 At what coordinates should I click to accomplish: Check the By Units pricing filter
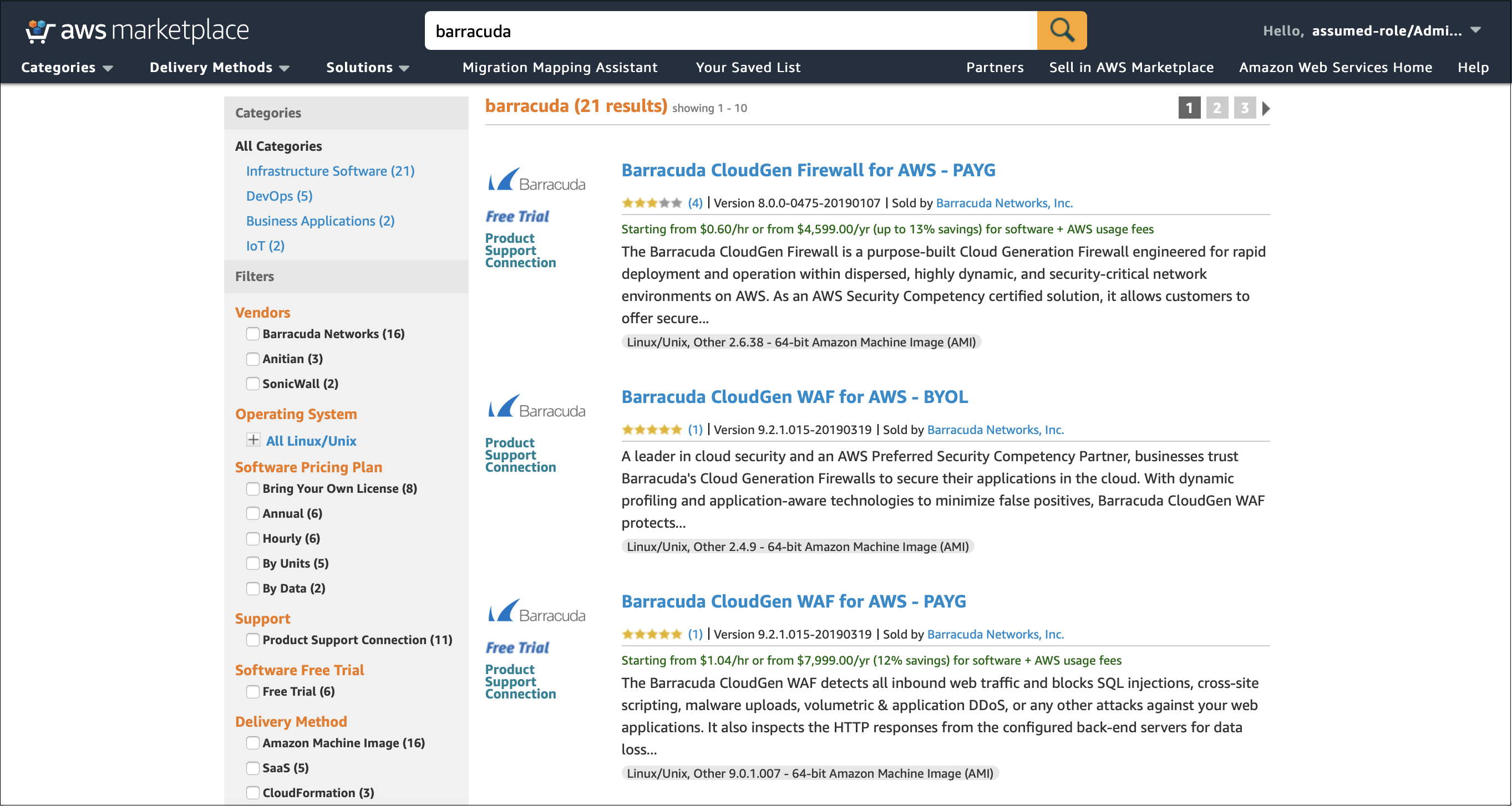pyautogui.click(x=252, y=563)
